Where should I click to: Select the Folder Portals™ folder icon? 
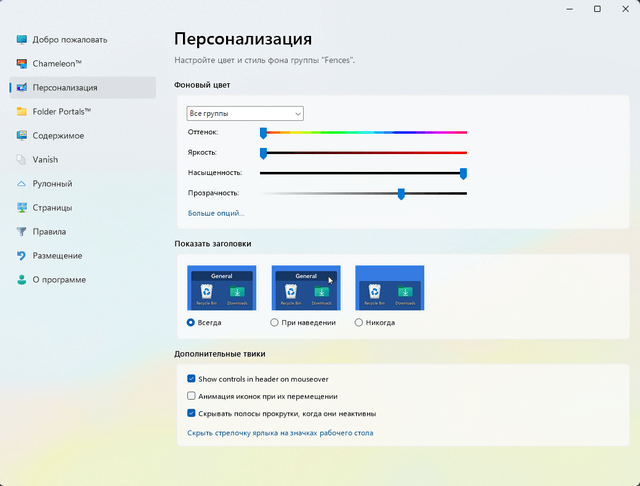coord(22,112)
